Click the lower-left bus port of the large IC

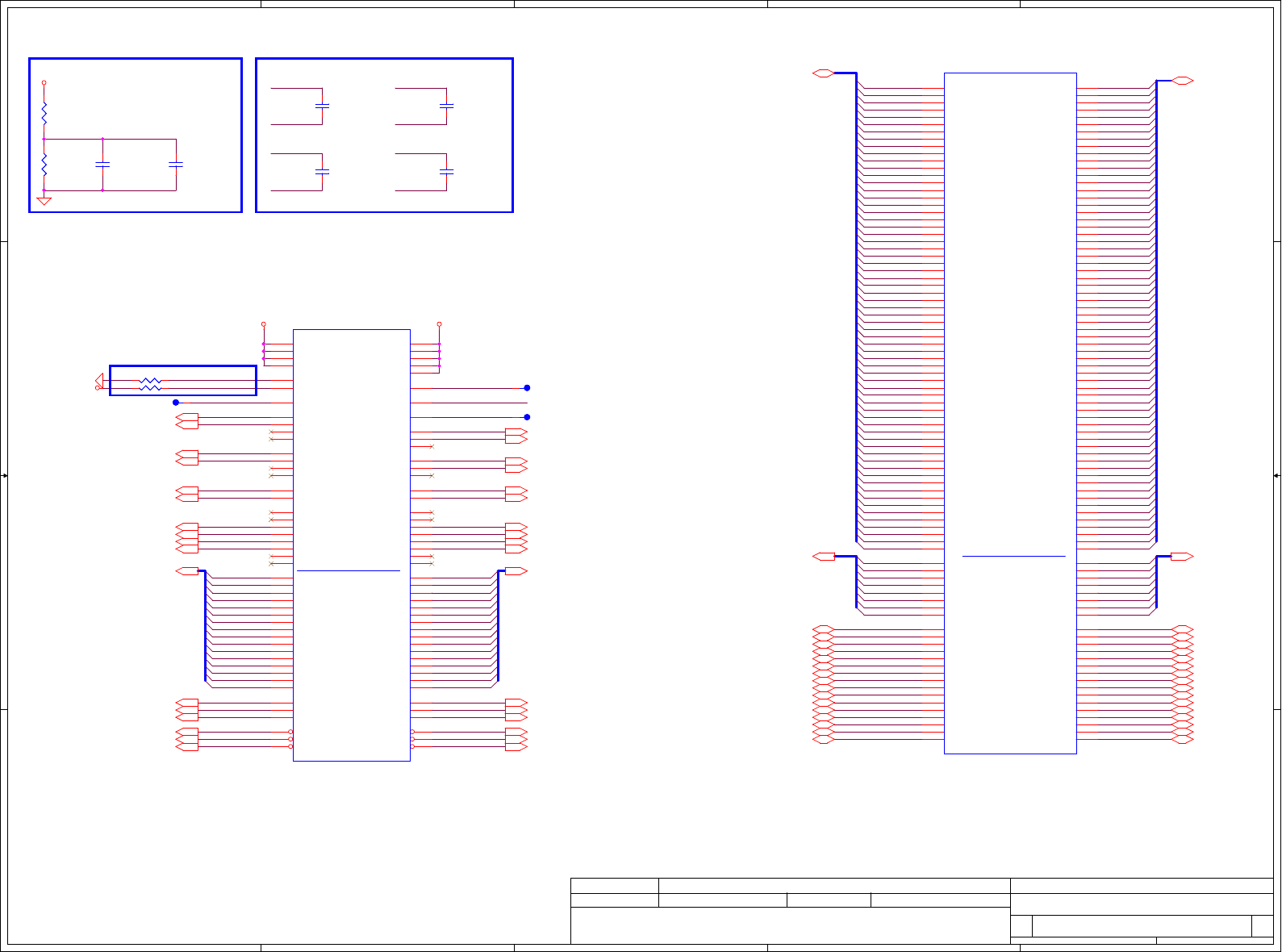(x=824, y=557)
